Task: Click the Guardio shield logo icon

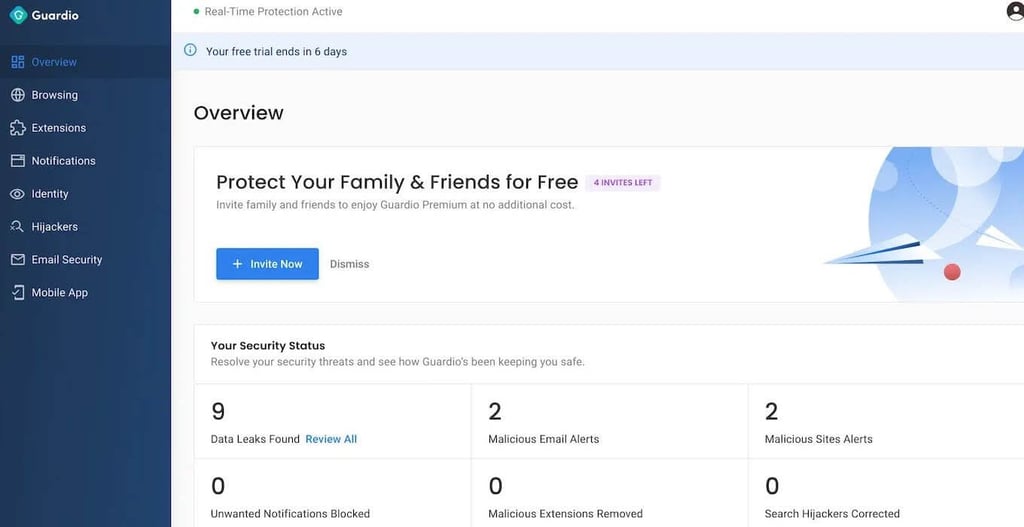Action: tap(18, 15)
